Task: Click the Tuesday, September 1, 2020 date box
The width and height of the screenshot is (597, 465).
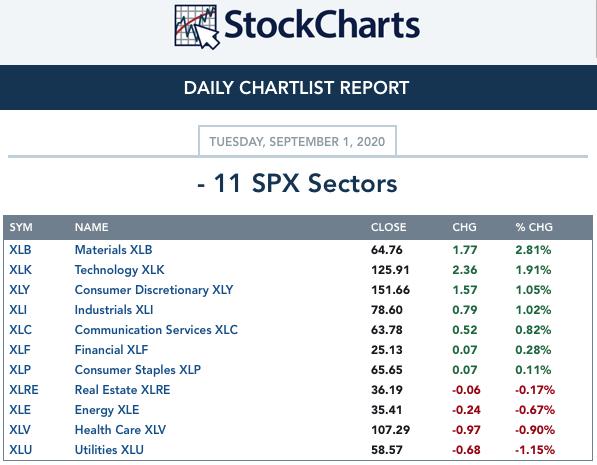Action: (x=297, y=141)
